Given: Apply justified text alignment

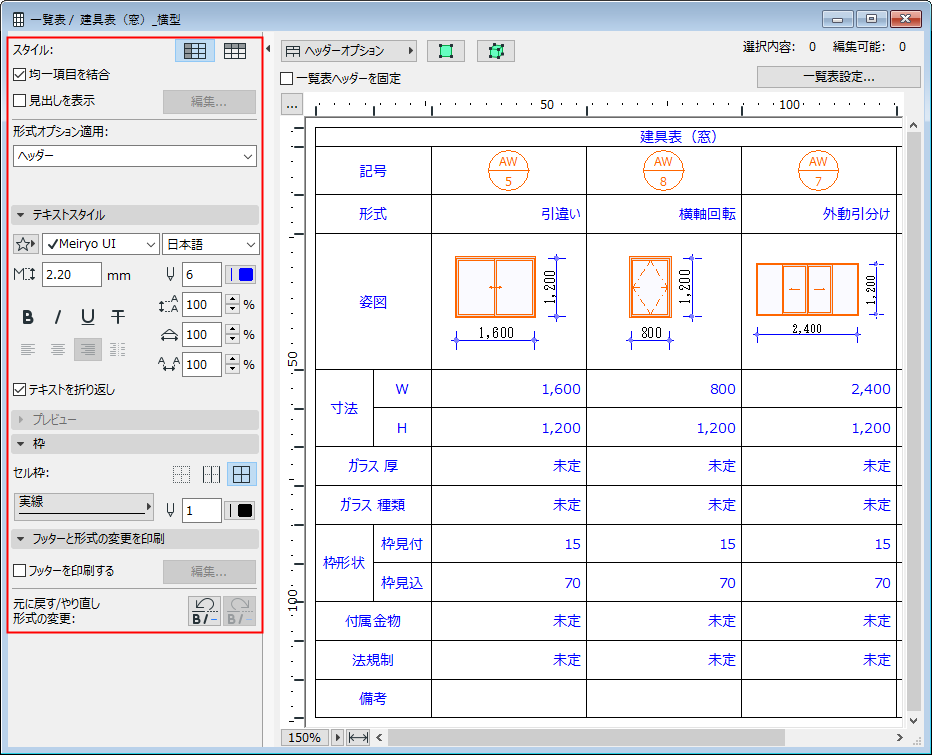Looking at the screenshot, I should coord(118,350).
